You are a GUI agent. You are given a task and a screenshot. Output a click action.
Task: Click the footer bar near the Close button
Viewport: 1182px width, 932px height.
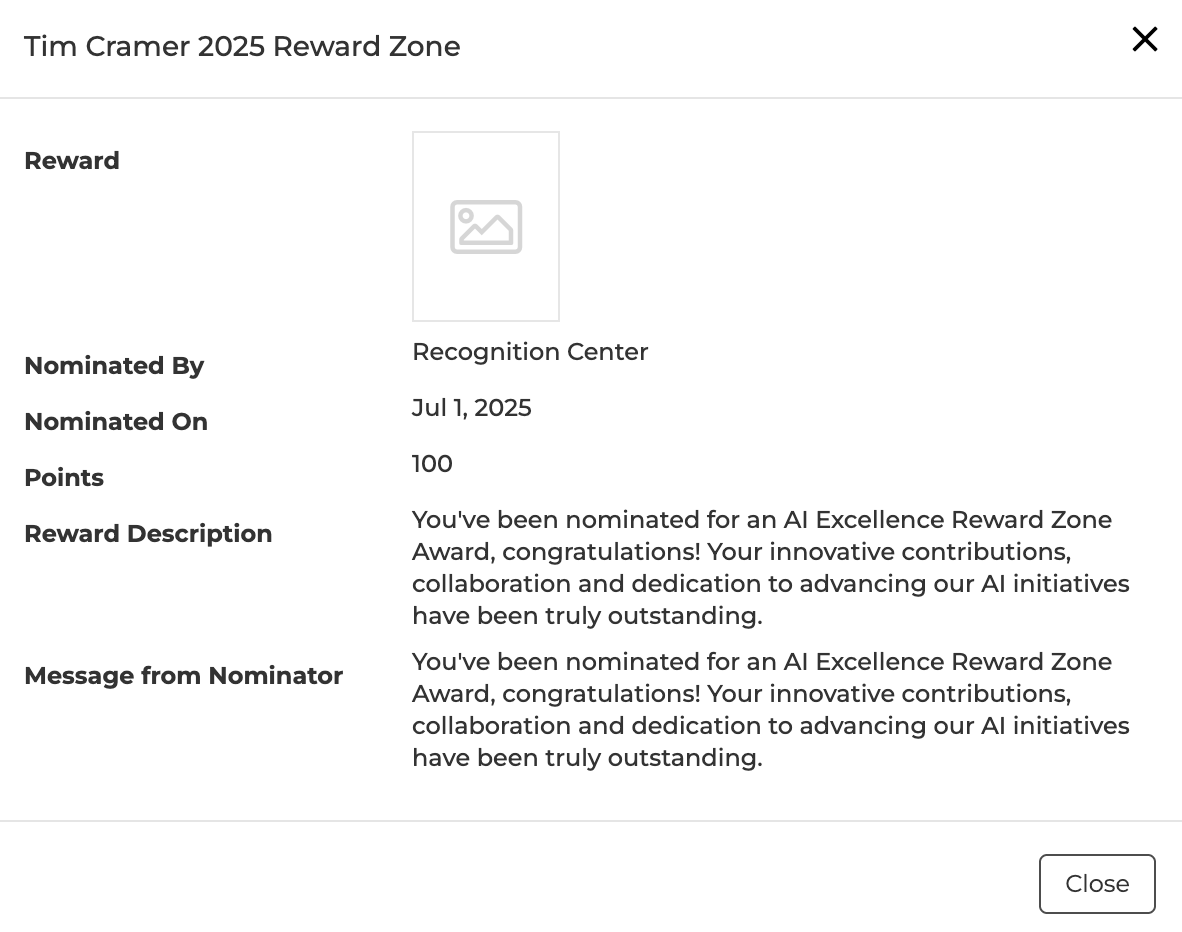coord(600,884)
